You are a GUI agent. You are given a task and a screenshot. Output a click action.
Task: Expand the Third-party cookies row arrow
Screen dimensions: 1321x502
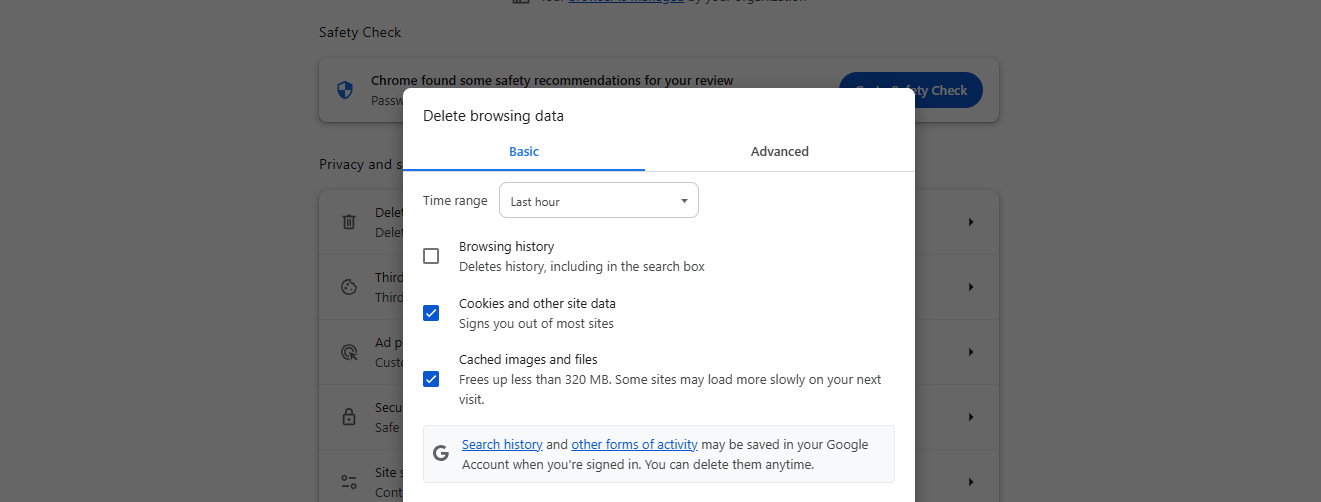[x=970, y=287]
